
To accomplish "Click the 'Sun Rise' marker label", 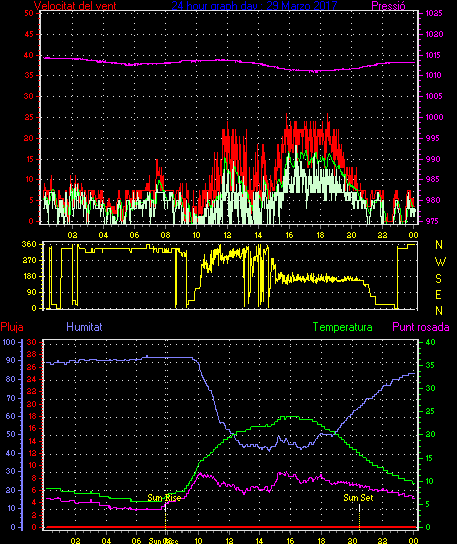I will 164,498.
